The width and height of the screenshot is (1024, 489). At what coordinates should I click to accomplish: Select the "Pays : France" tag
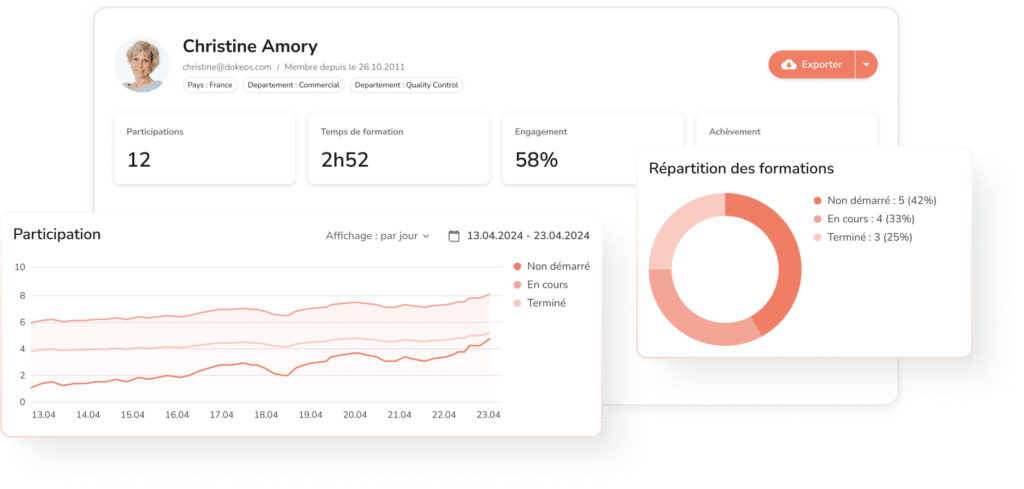[x=210, y=85]
